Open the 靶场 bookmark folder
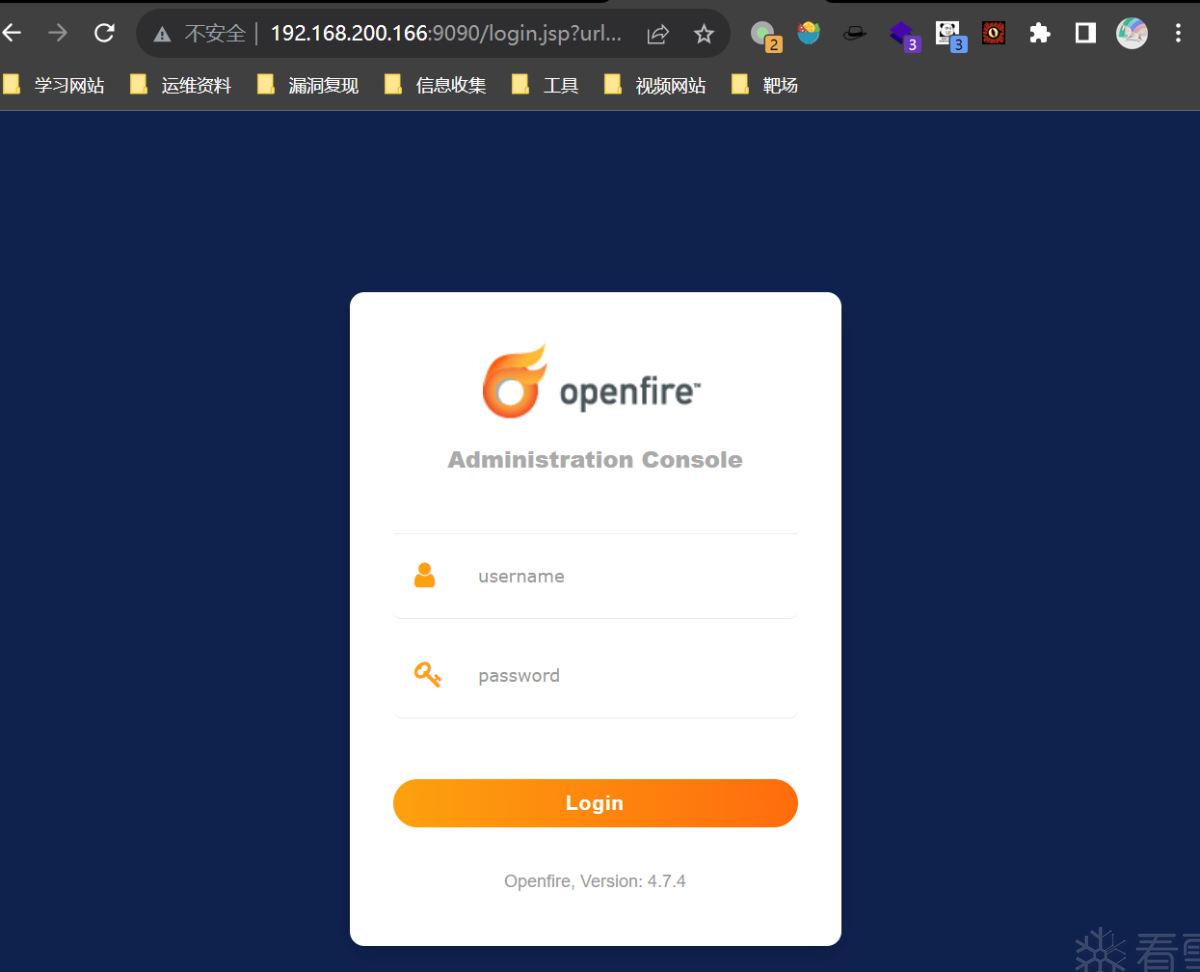This screenshot has width=1200, height=972. coord(765,85)
